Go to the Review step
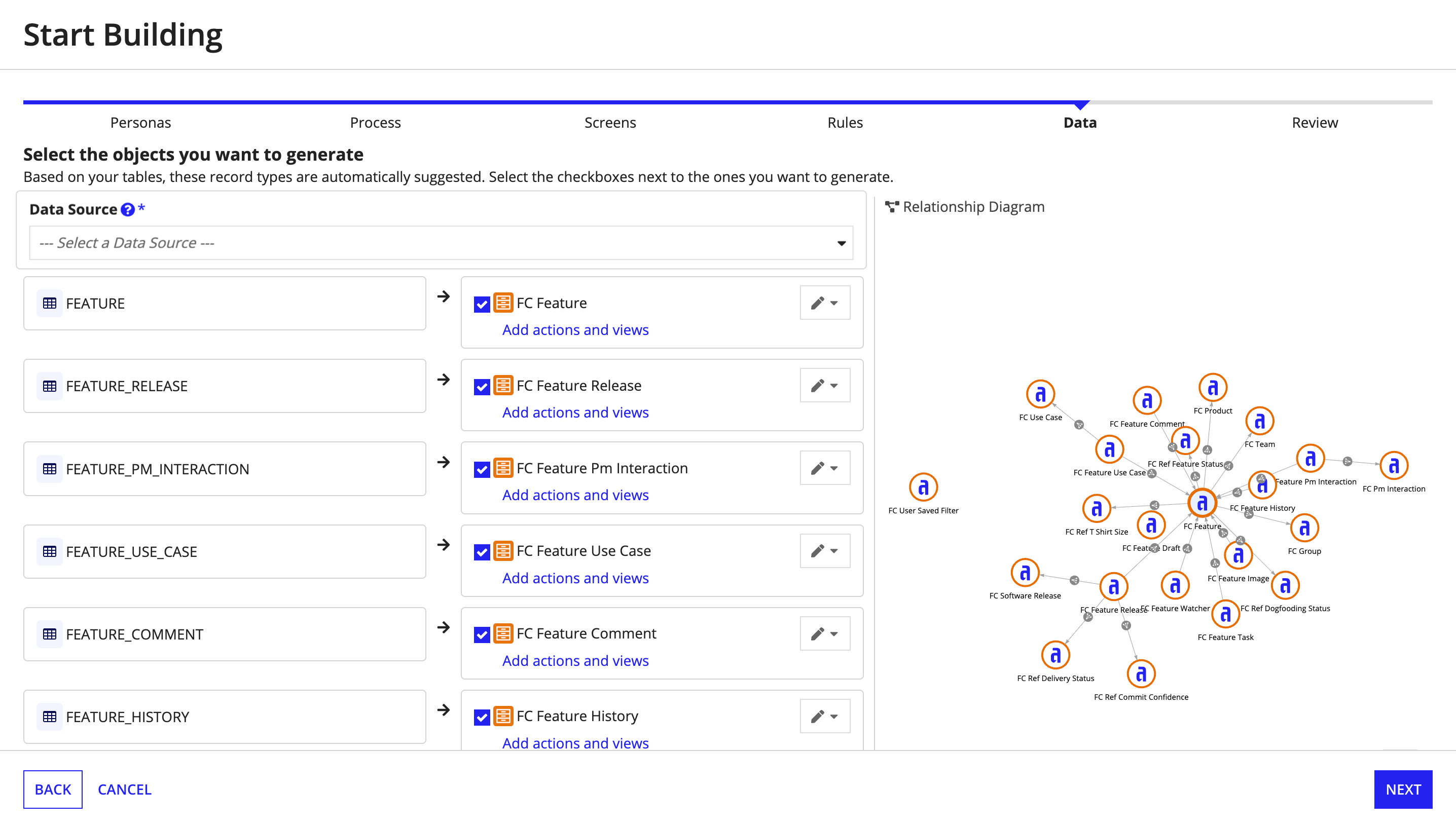The height and width of the screenshot is (826, 1456). [x=1315, y=123]
